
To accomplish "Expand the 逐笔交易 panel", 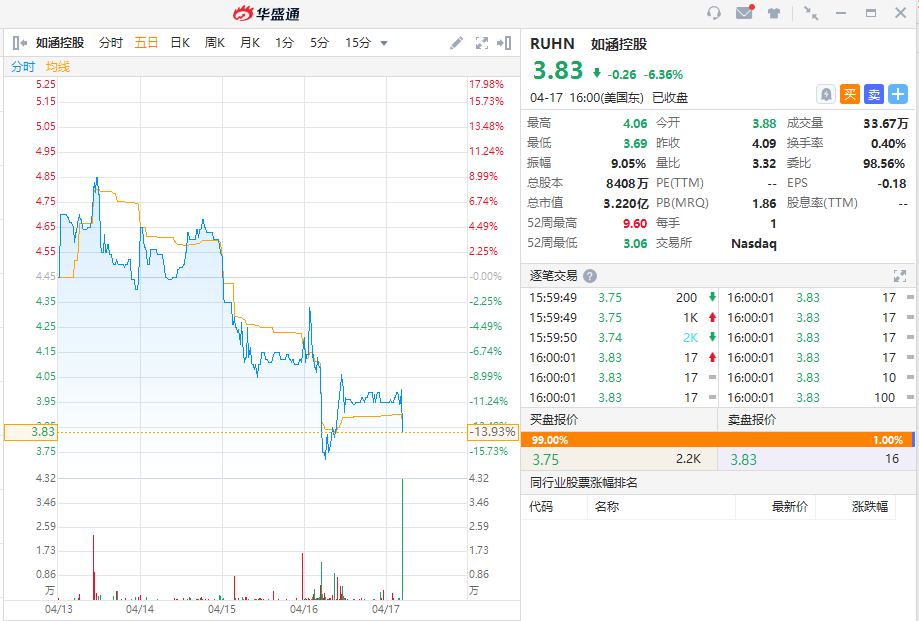I will tap(900, 276).
